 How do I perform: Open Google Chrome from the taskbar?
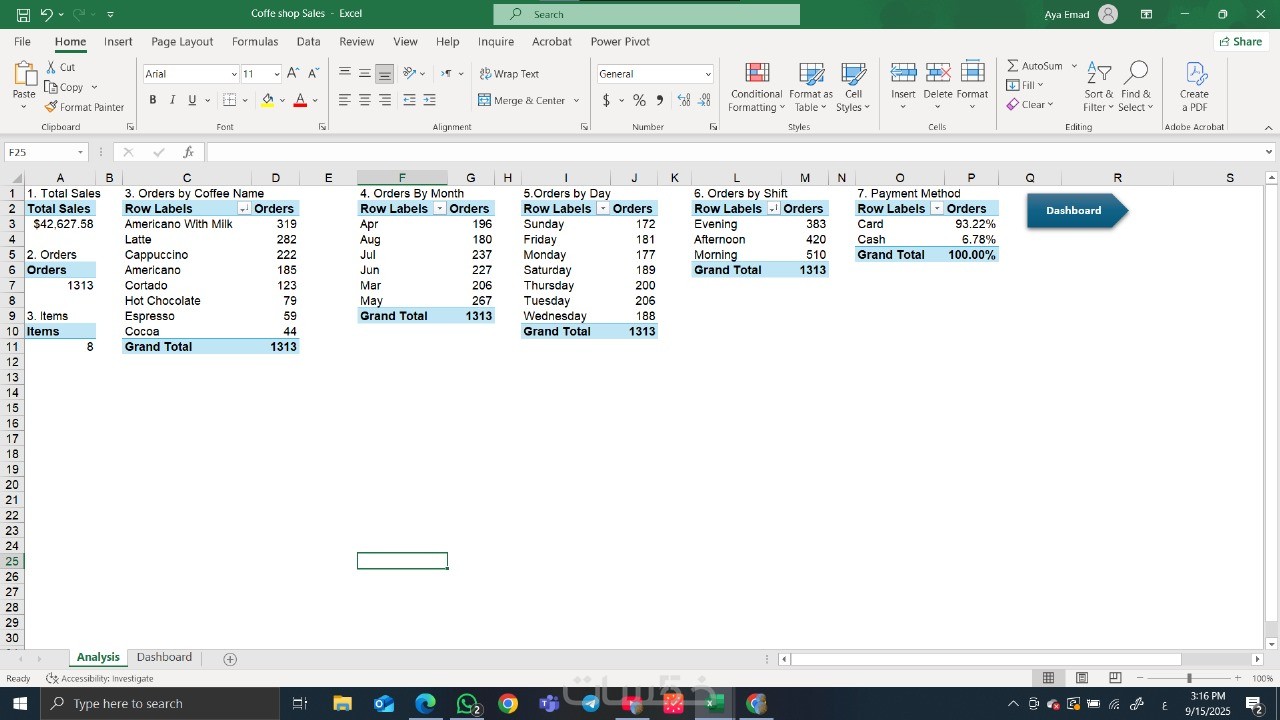coord(508,704)
